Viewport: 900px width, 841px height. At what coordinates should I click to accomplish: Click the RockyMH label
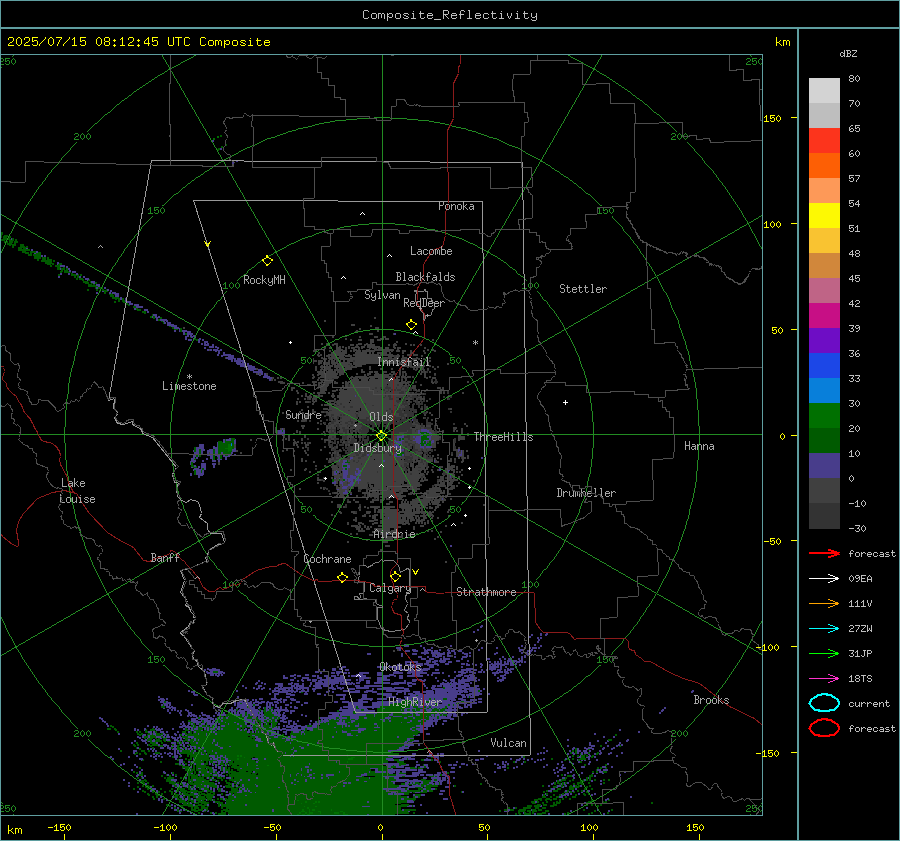[264, 280]
